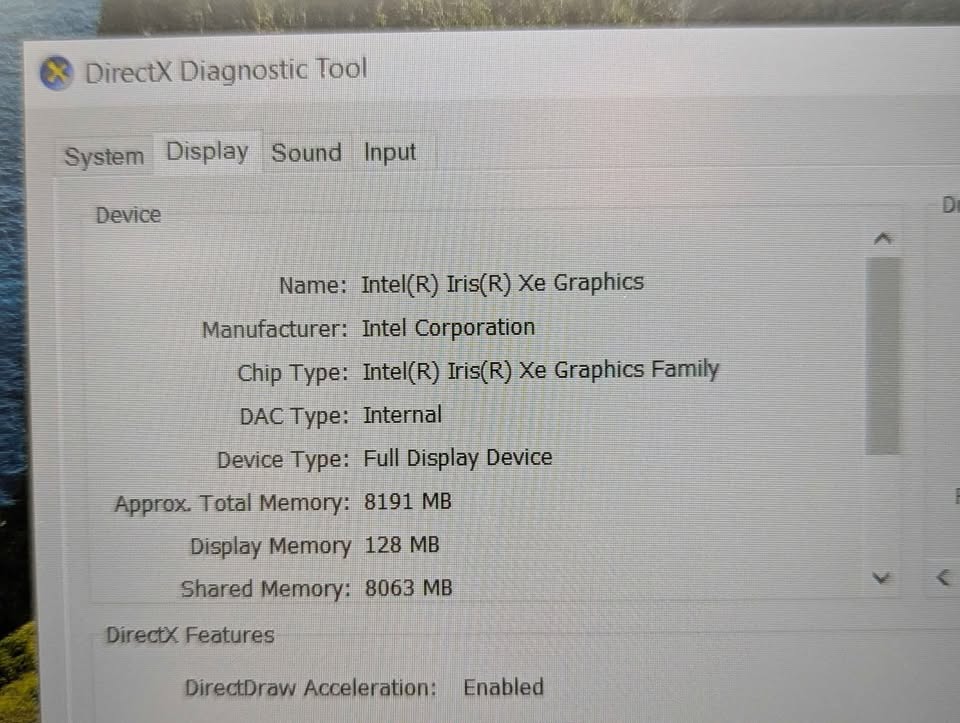Viewport: 960px width, 723px height.
Task: Open the Sound tab
Action: pyautogui.click(x=306, y=152)
